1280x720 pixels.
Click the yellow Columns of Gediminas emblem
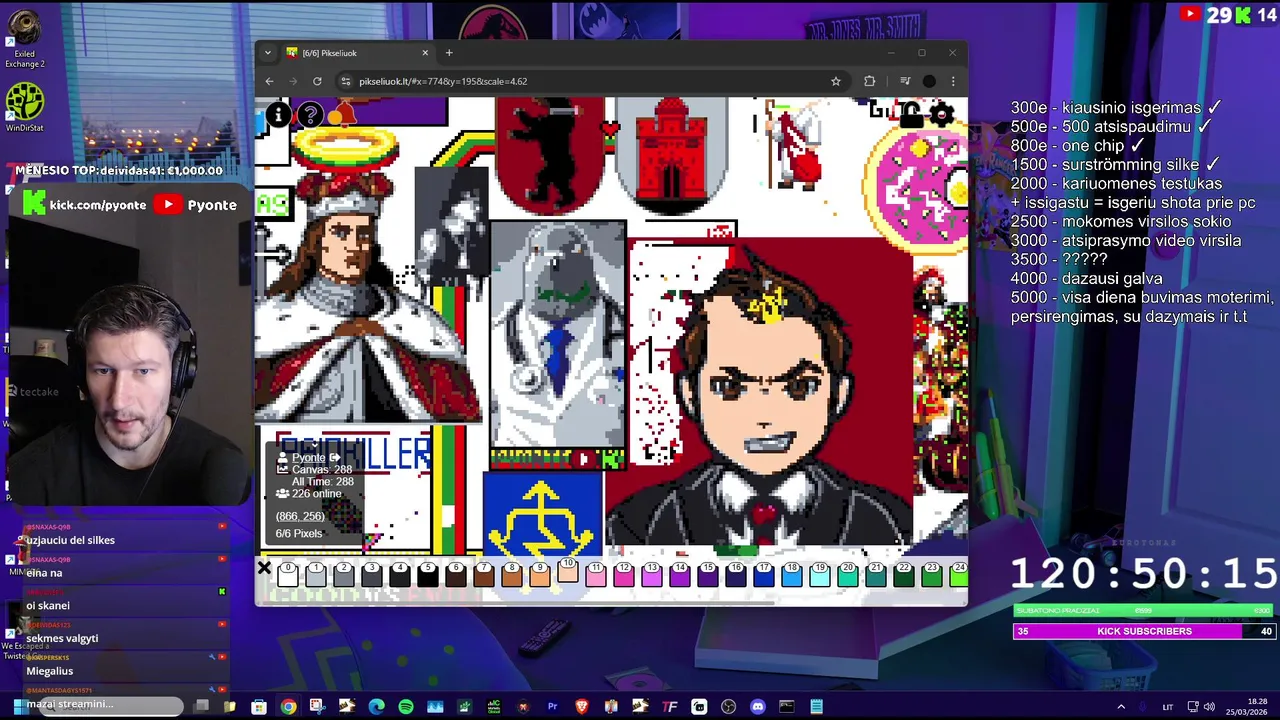(543, 514)
